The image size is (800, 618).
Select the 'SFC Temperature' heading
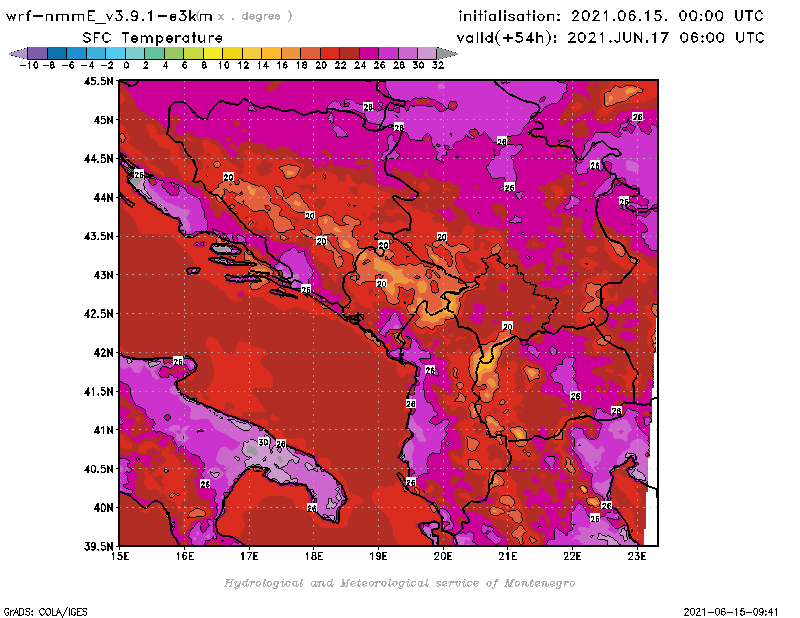pos(153,38)
